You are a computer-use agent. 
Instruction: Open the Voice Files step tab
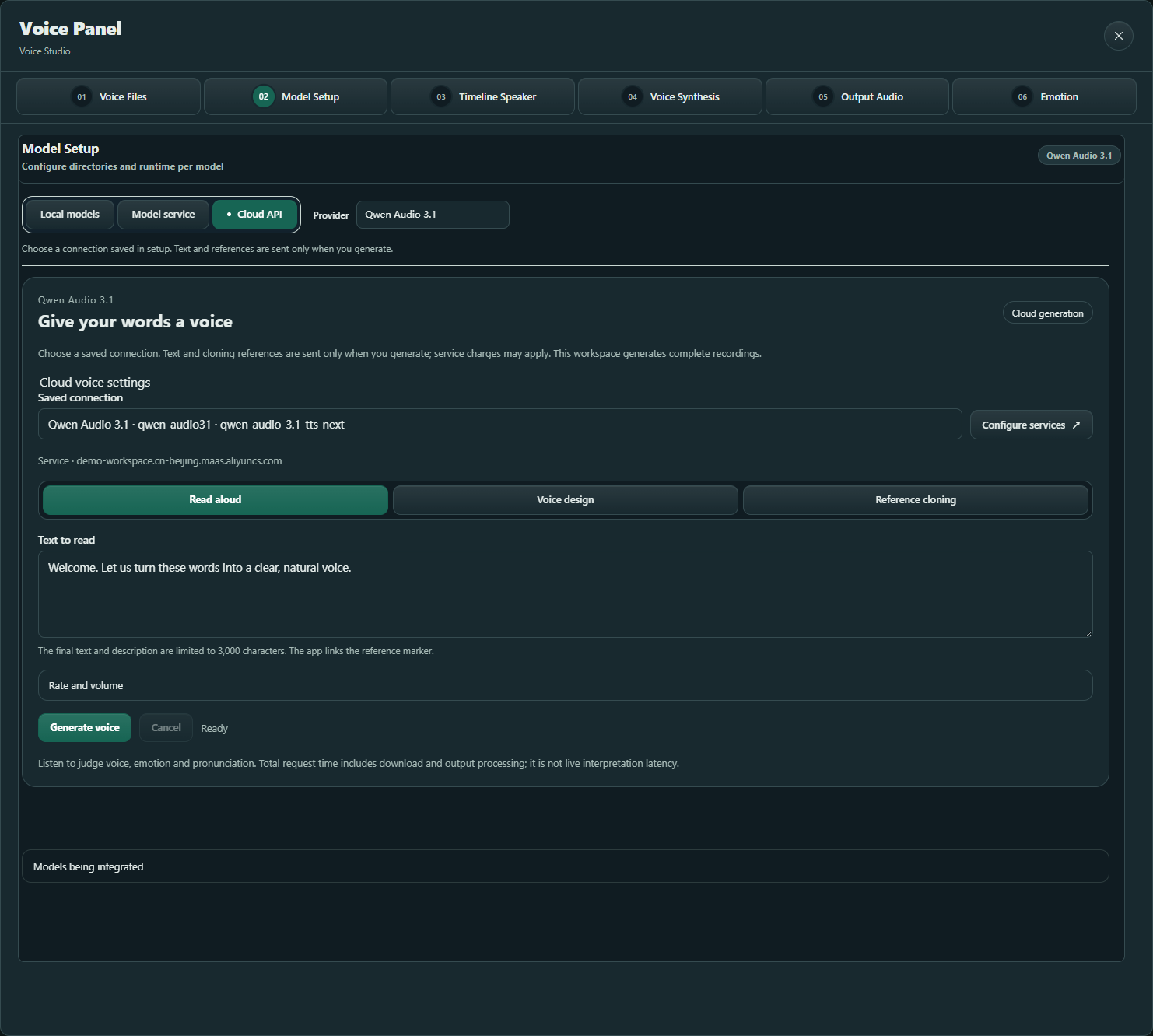click(x=108, y=96)
